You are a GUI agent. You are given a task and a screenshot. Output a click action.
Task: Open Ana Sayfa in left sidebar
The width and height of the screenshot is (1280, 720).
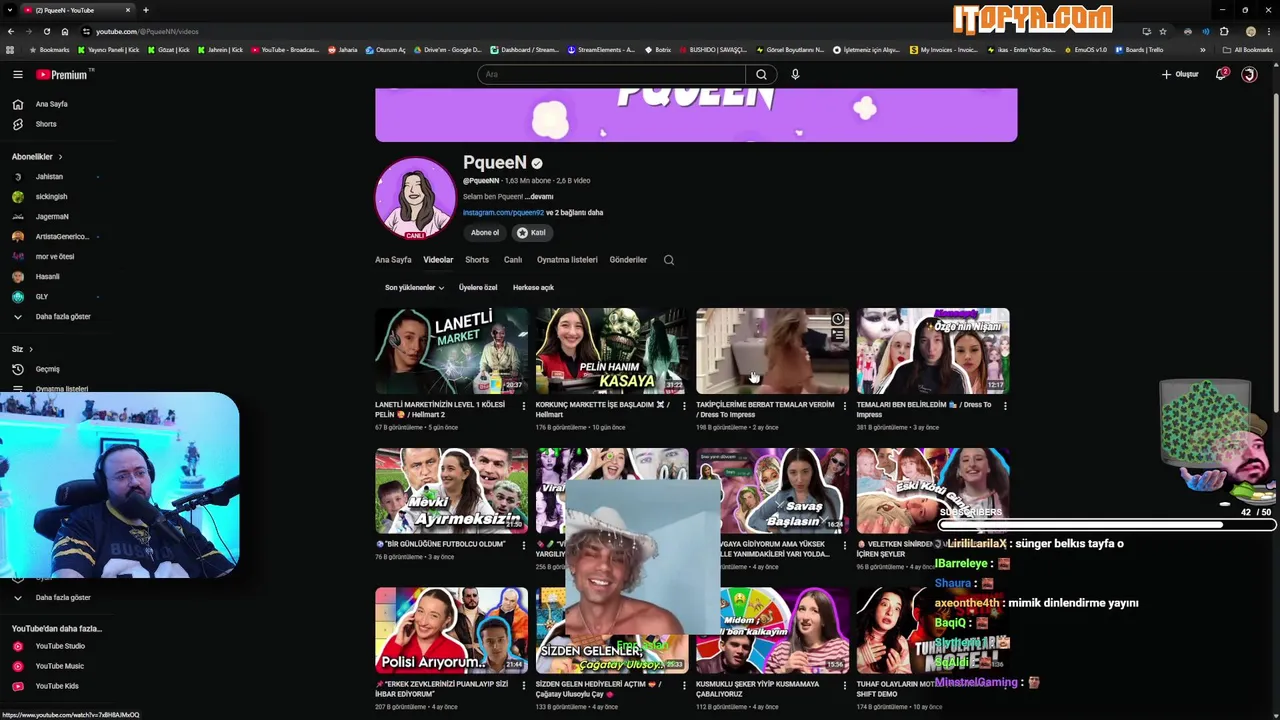pyautogui.click(x=52, y=104)
